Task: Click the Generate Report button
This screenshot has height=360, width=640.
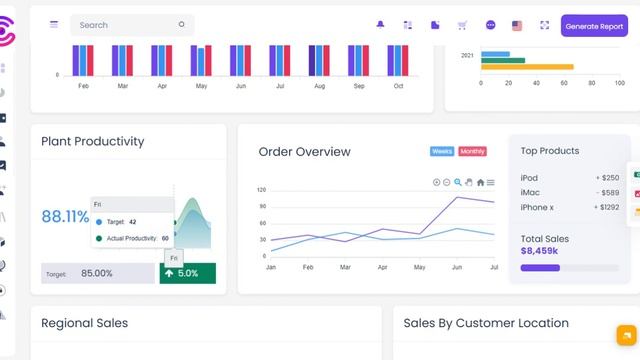Action: click(594, 26)
